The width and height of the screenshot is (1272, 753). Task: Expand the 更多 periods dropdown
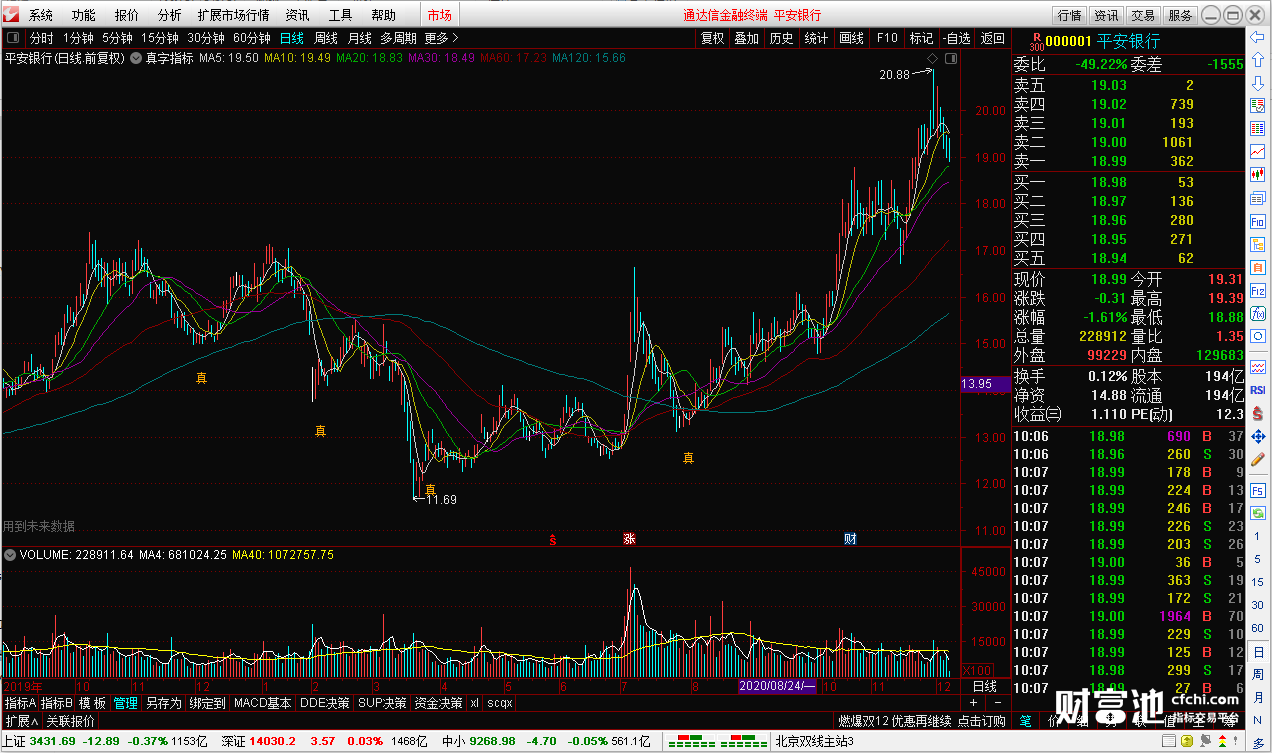(x=441, y=38)
